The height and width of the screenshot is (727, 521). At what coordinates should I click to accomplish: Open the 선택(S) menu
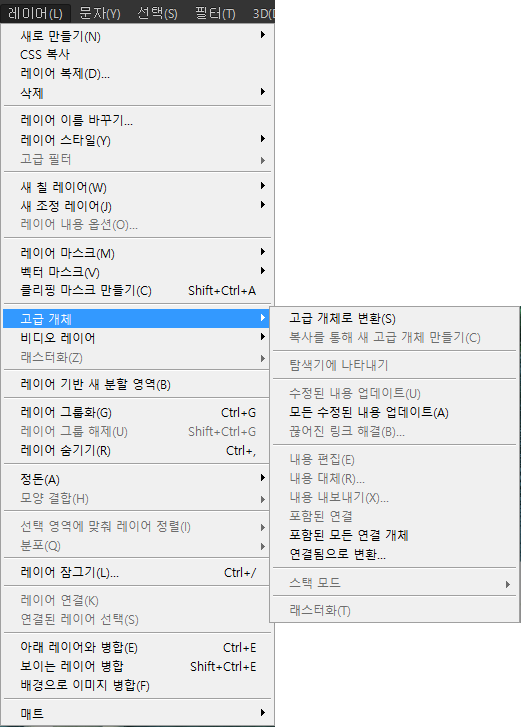pos(158,13)
